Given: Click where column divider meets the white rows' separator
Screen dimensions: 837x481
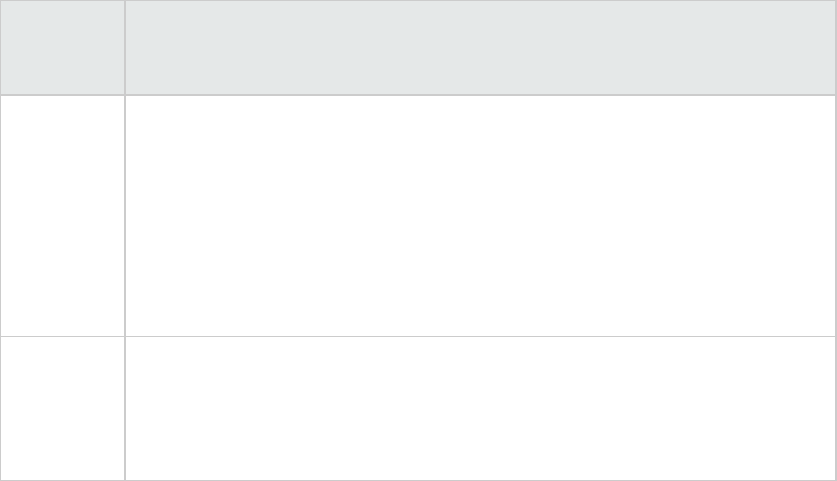Looking at the screenshot, I should 125,336.
